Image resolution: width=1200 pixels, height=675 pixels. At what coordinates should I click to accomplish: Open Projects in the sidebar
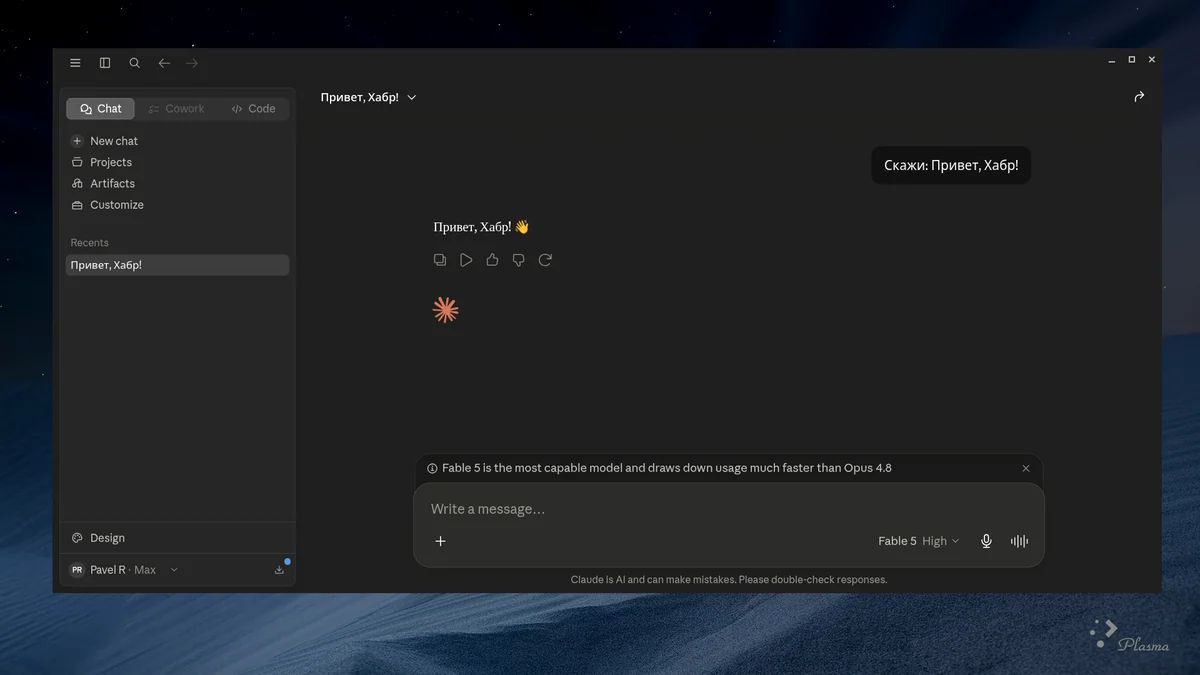pyautogui.click(x=101, y=162)
